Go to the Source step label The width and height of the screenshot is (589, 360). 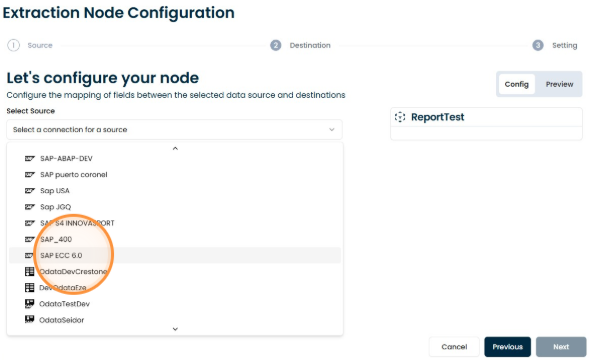click(x=40, y=45)
